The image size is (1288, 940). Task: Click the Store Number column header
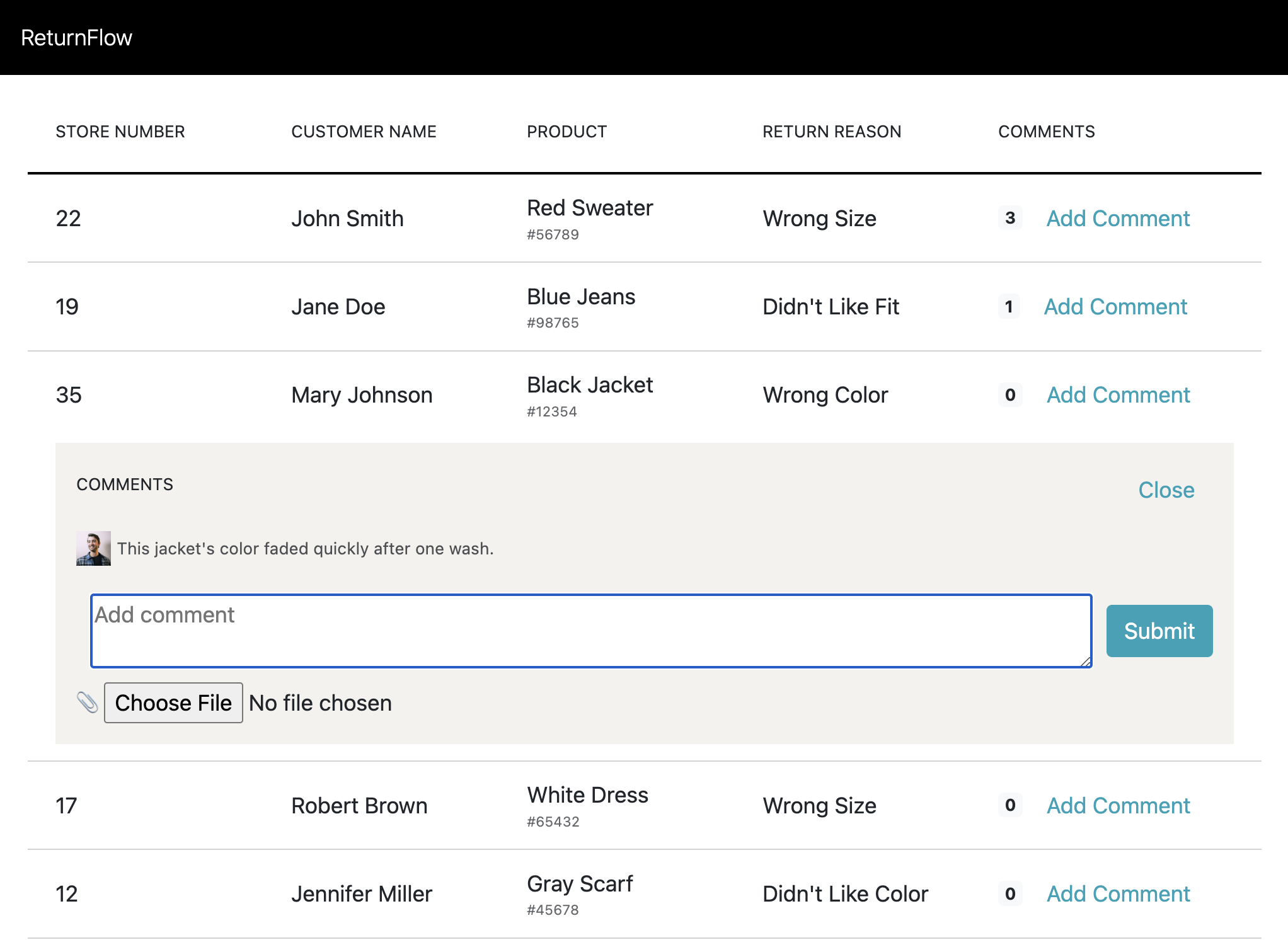click(120, 132)
